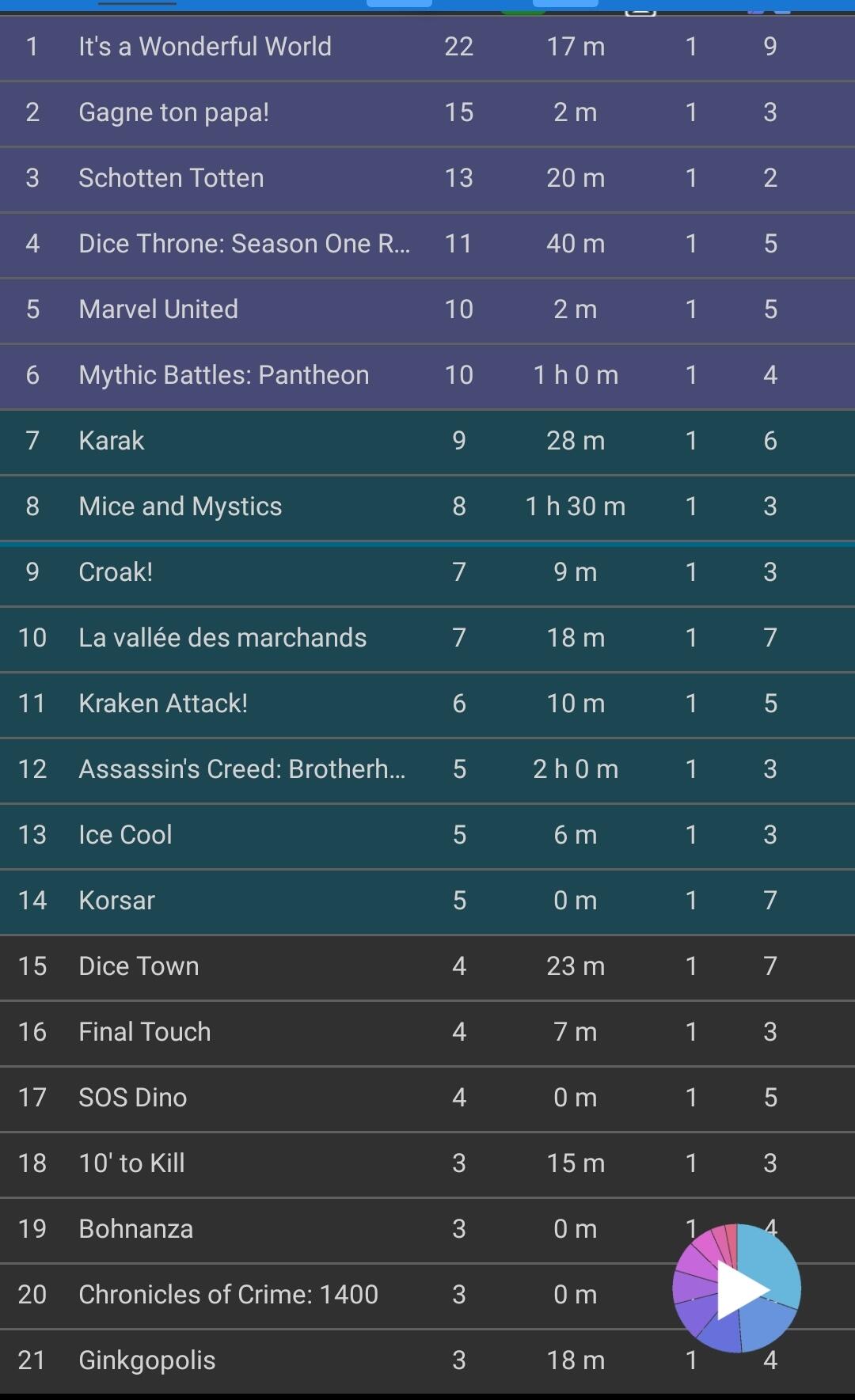Image resolution: width=855 pixels, height=1400 pixels.
Task: Open the Croak! game entry
Action: [x=427, y=573]
